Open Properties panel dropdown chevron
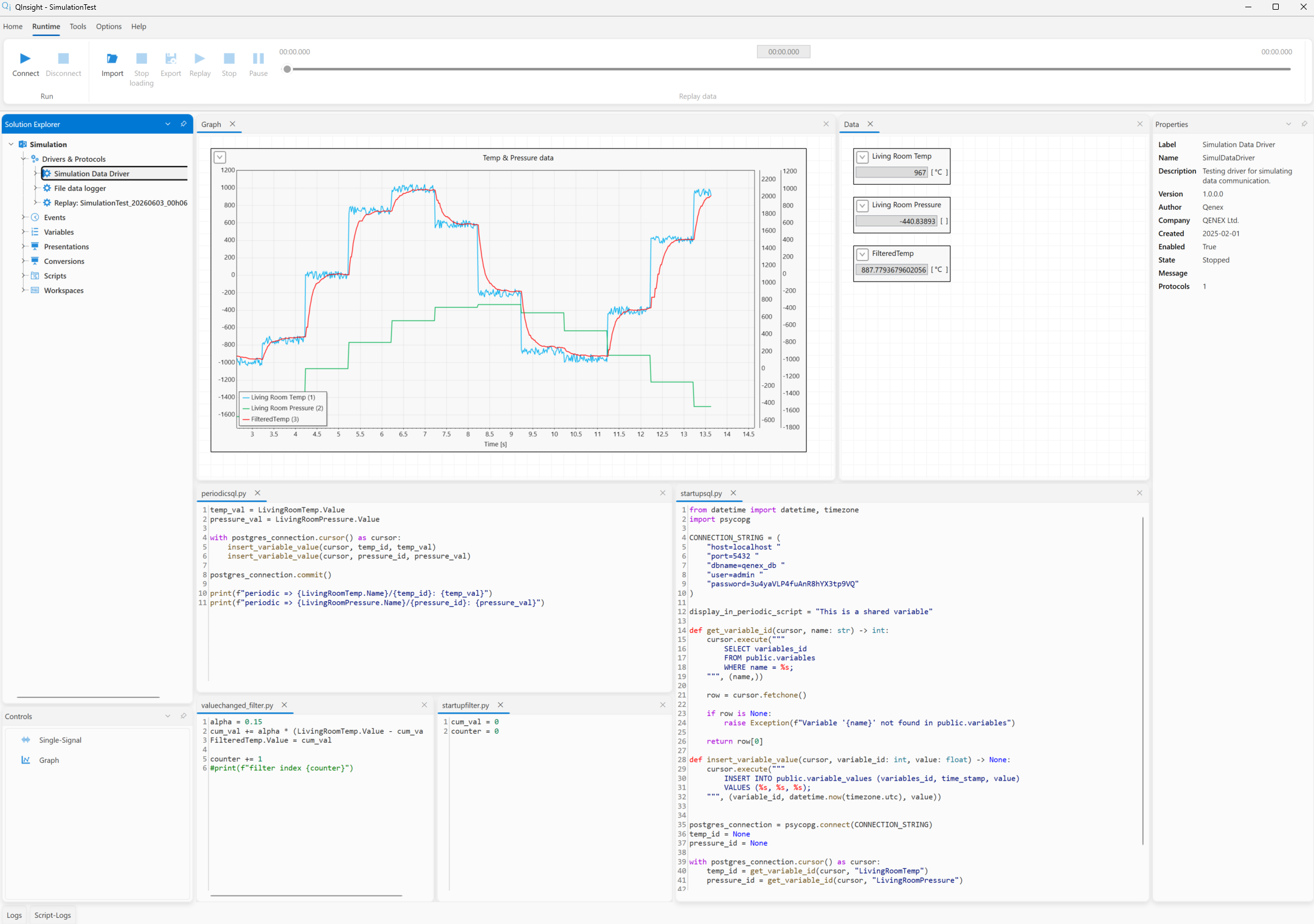Image resolution: width=1314 pixels, height=924 pixels. pos(1288,124)
